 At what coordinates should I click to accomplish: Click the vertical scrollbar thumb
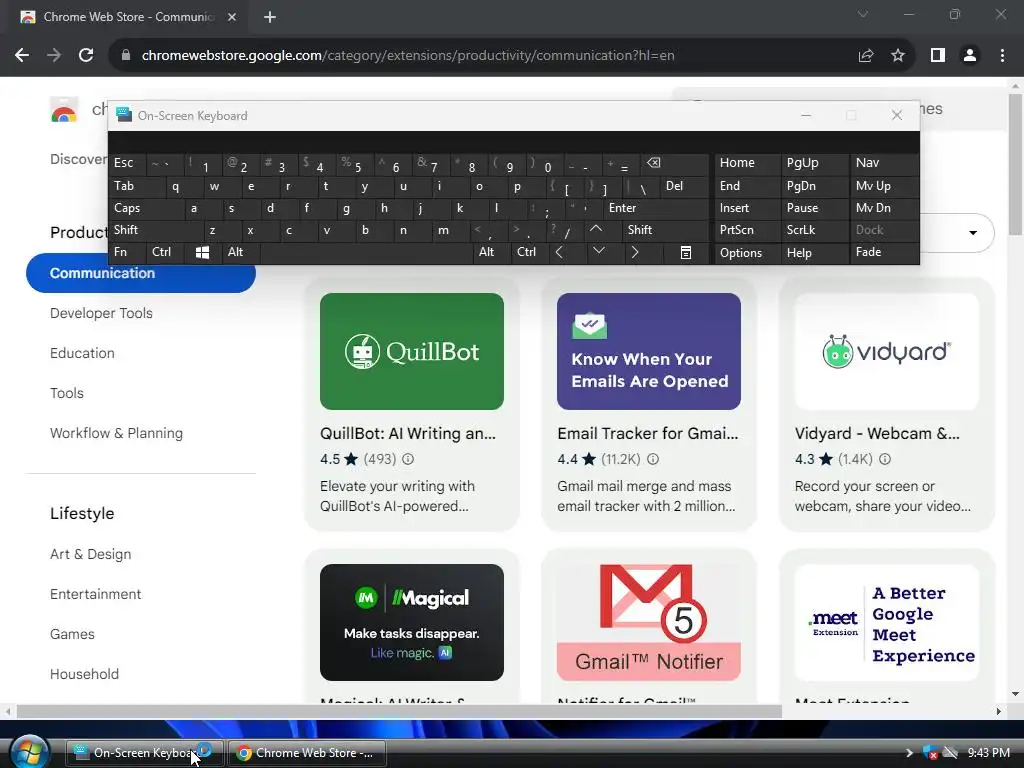1015,163
